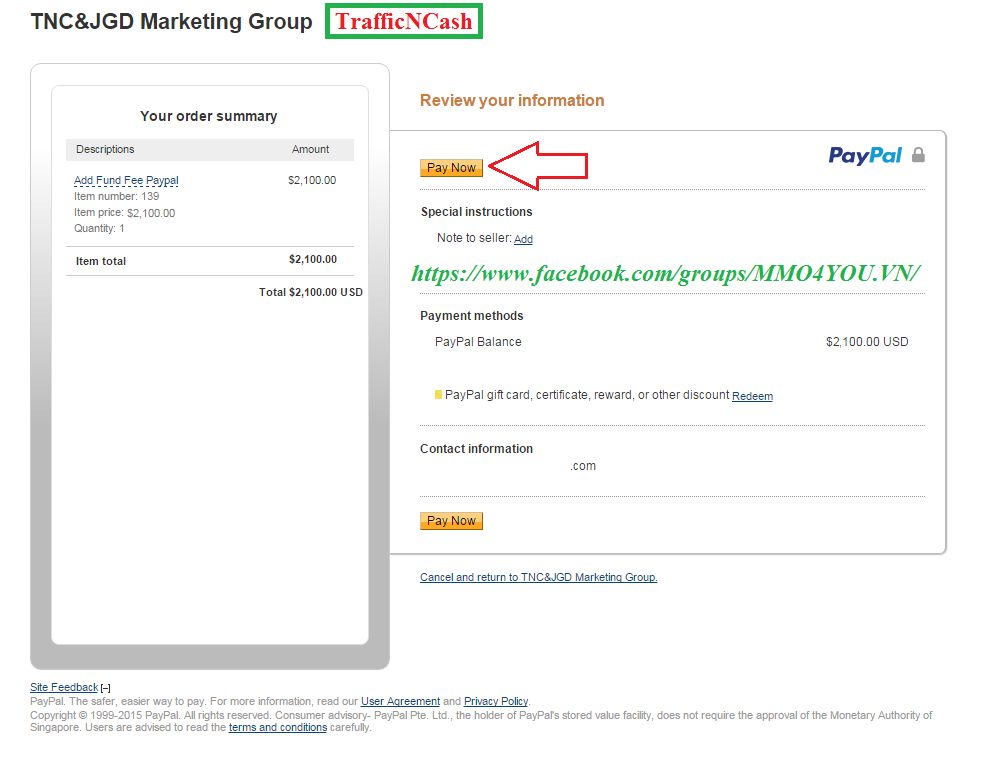Select the PayPal Balance payment method

(478, 342)
